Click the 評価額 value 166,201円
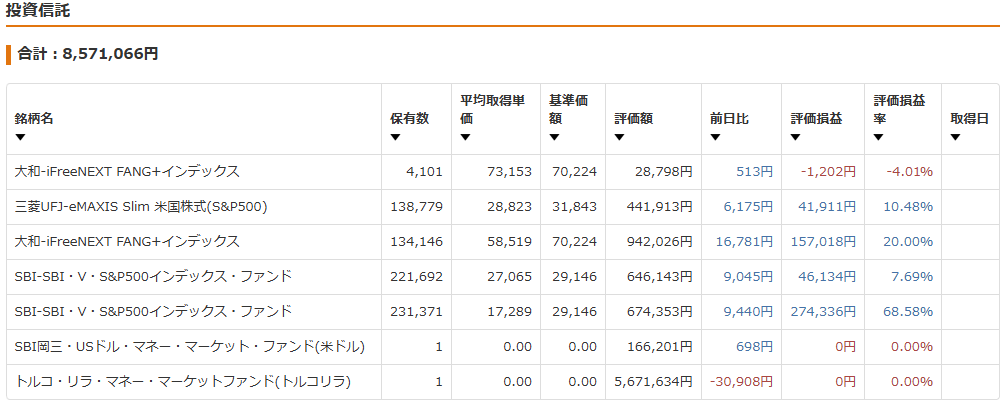 pos(661,347)
